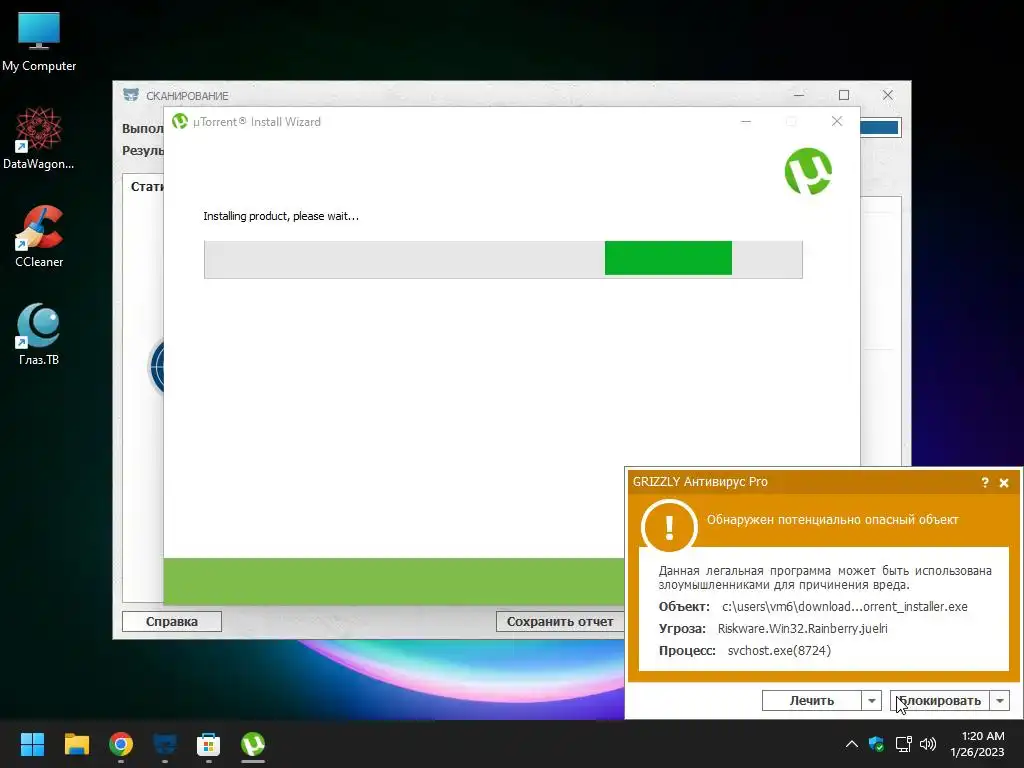Open Google Chrome from the taskbar

[121, 744]
